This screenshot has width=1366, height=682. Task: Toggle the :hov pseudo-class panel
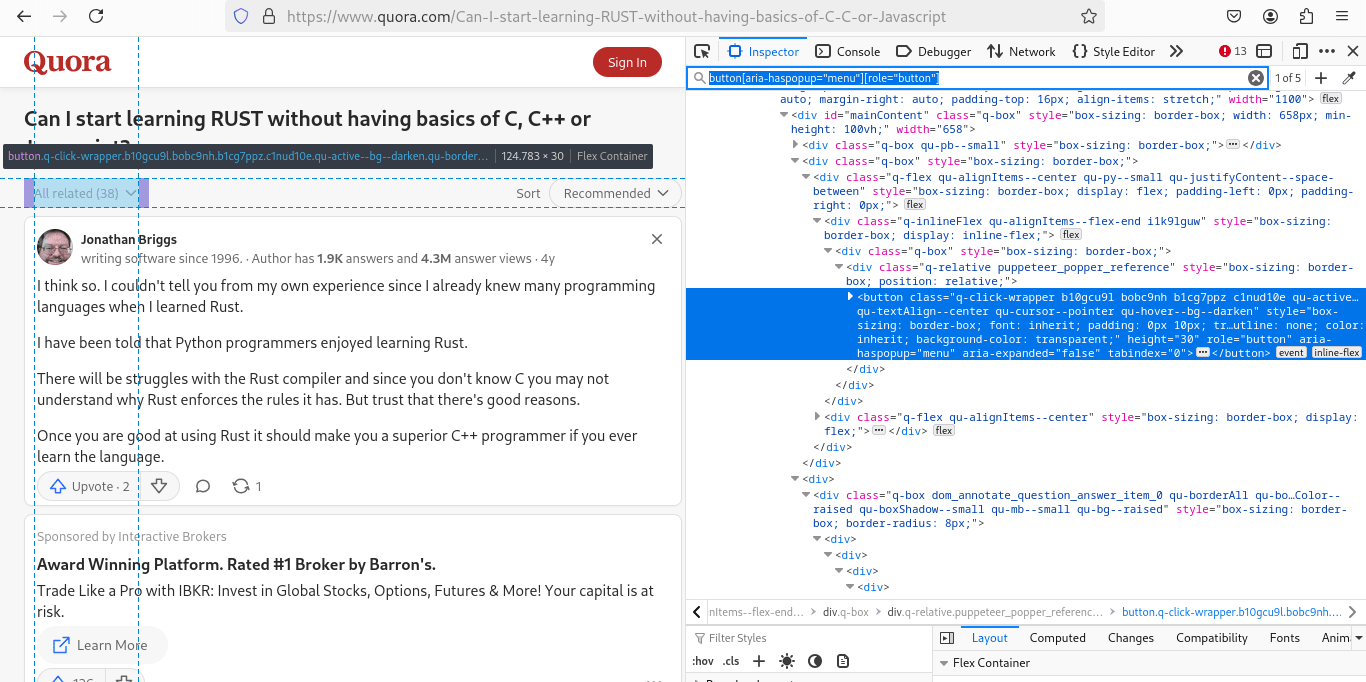tap(703, 661)
